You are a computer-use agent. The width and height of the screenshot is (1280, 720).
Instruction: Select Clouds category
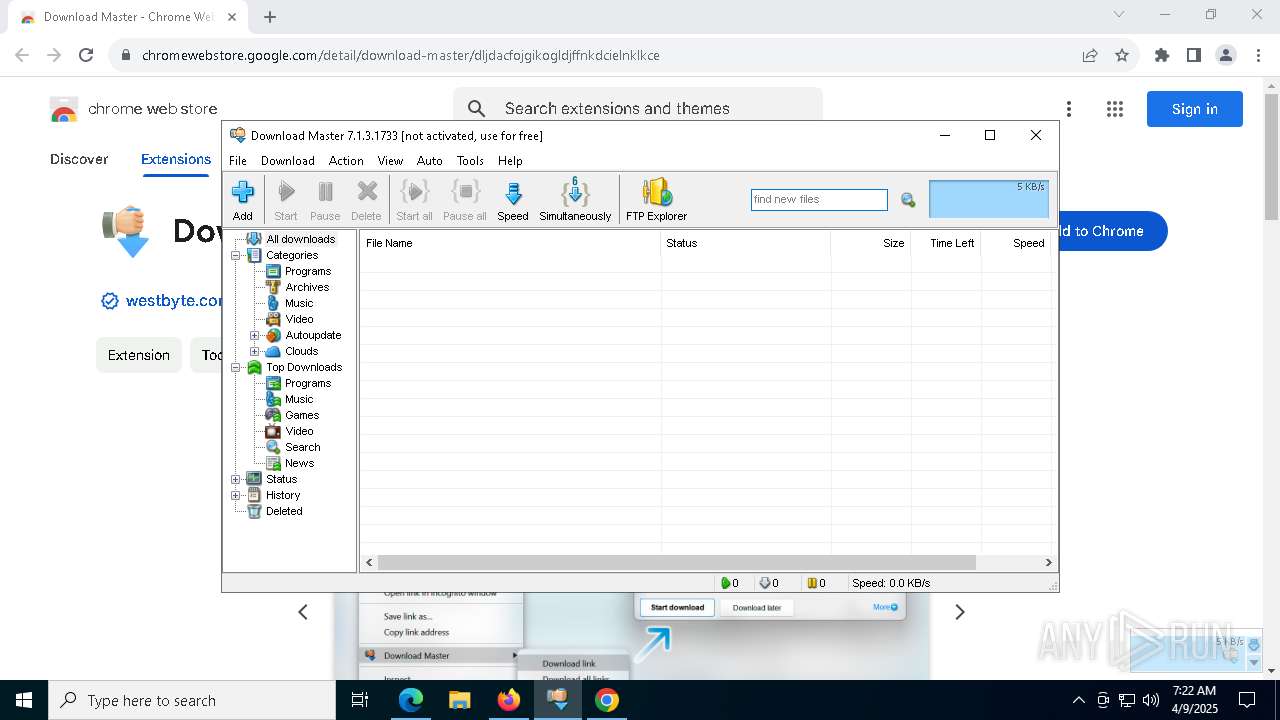(x=301, y=351)
